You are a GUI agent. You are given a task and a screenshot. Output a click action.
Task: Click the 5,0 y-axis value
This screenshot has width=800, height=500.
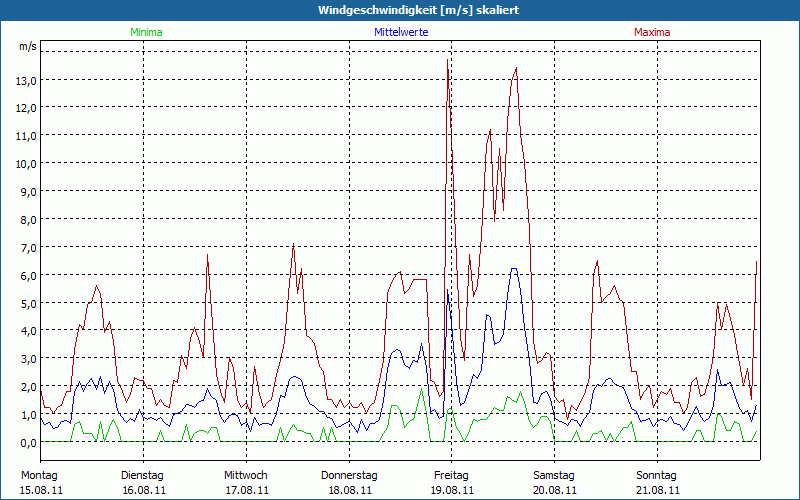pos(28,304)
